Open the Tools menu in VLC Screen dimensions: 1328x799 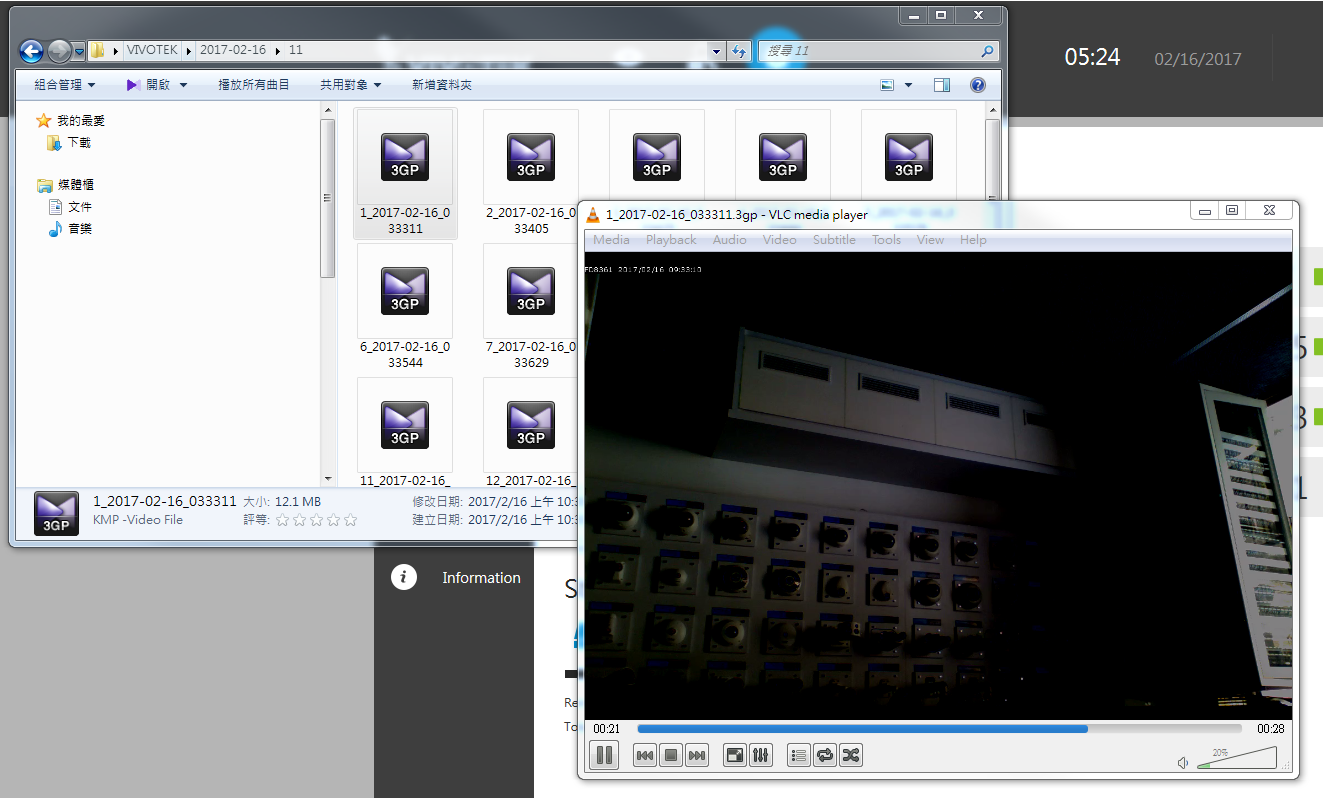coord(886,239)
